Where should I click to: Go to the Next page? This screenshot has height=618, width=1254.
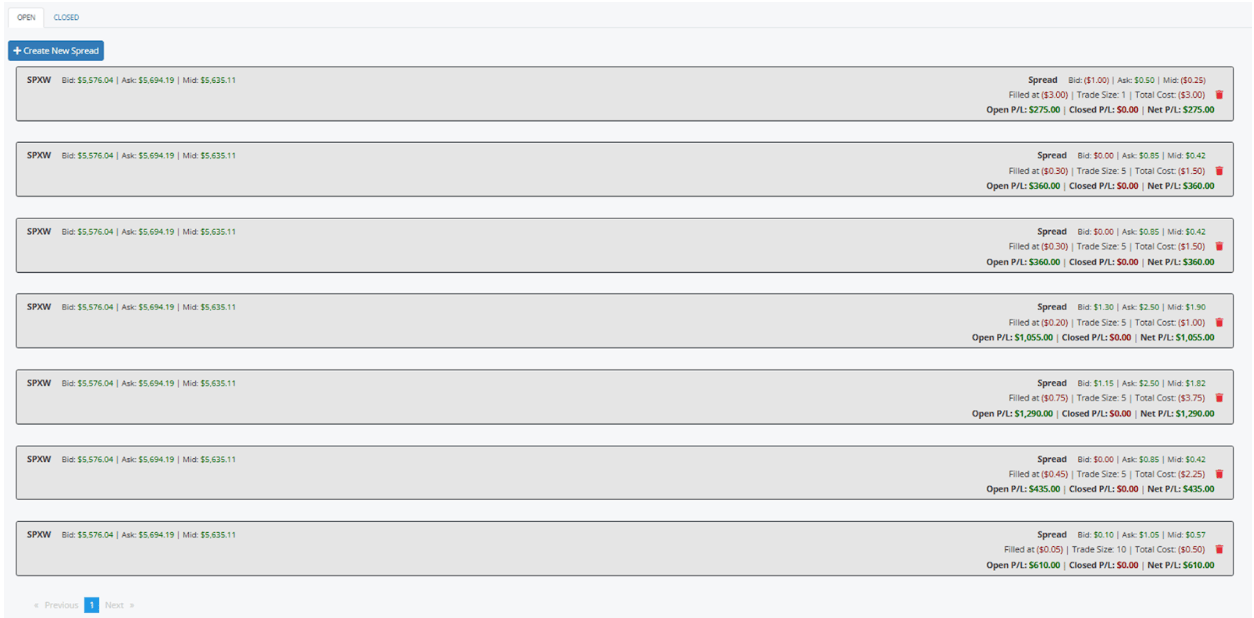(x=119, y=605)
